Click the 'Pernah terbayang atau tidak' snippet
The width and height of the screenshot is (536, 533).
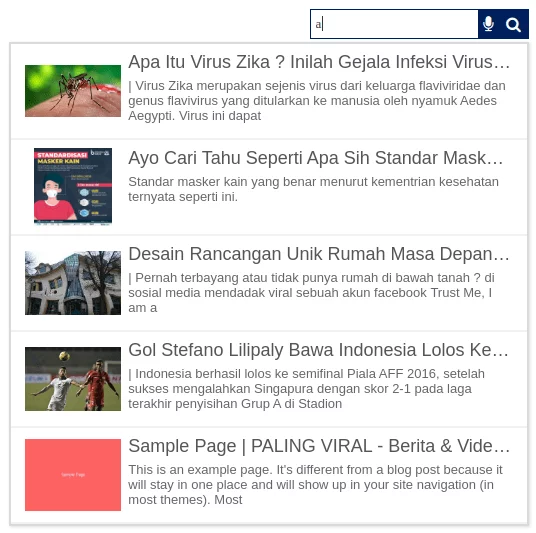click(x=311, y=293)
